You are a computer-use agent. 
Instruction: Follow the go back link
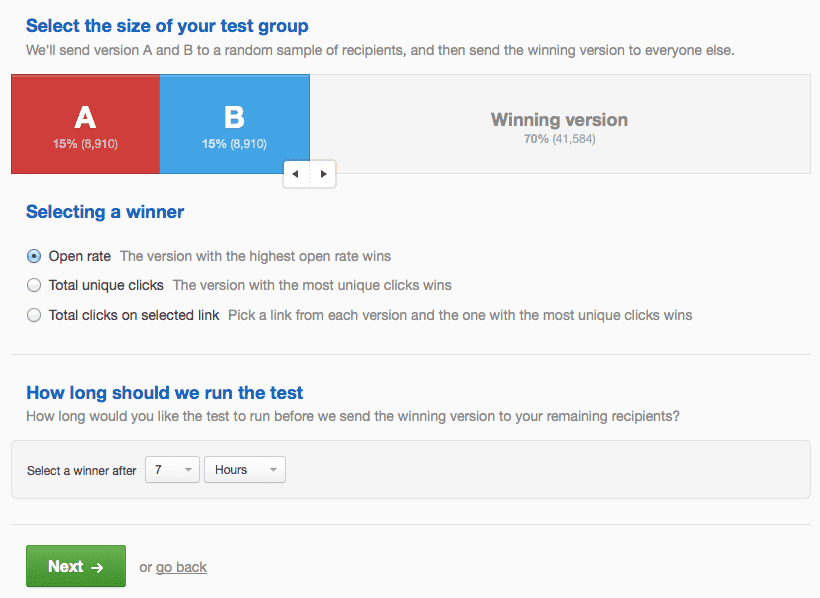point(181,567)
